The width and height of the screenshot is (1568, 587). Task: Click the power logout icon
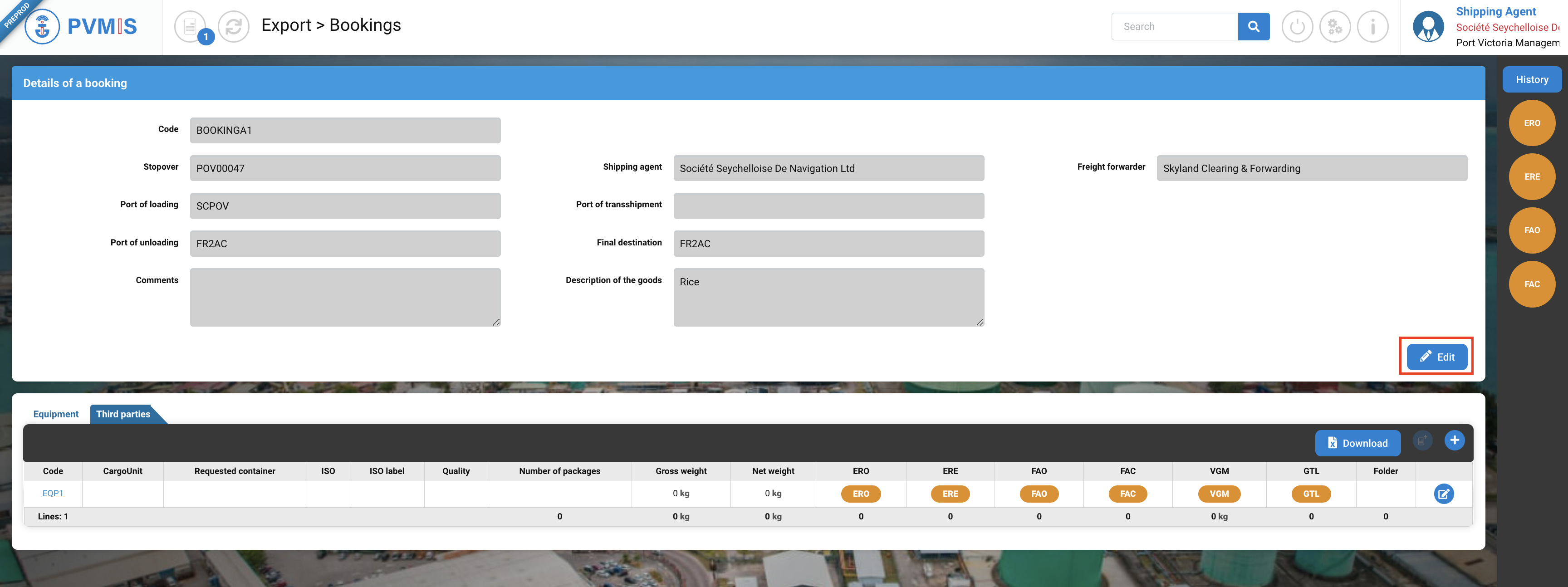pos(1297,27)
